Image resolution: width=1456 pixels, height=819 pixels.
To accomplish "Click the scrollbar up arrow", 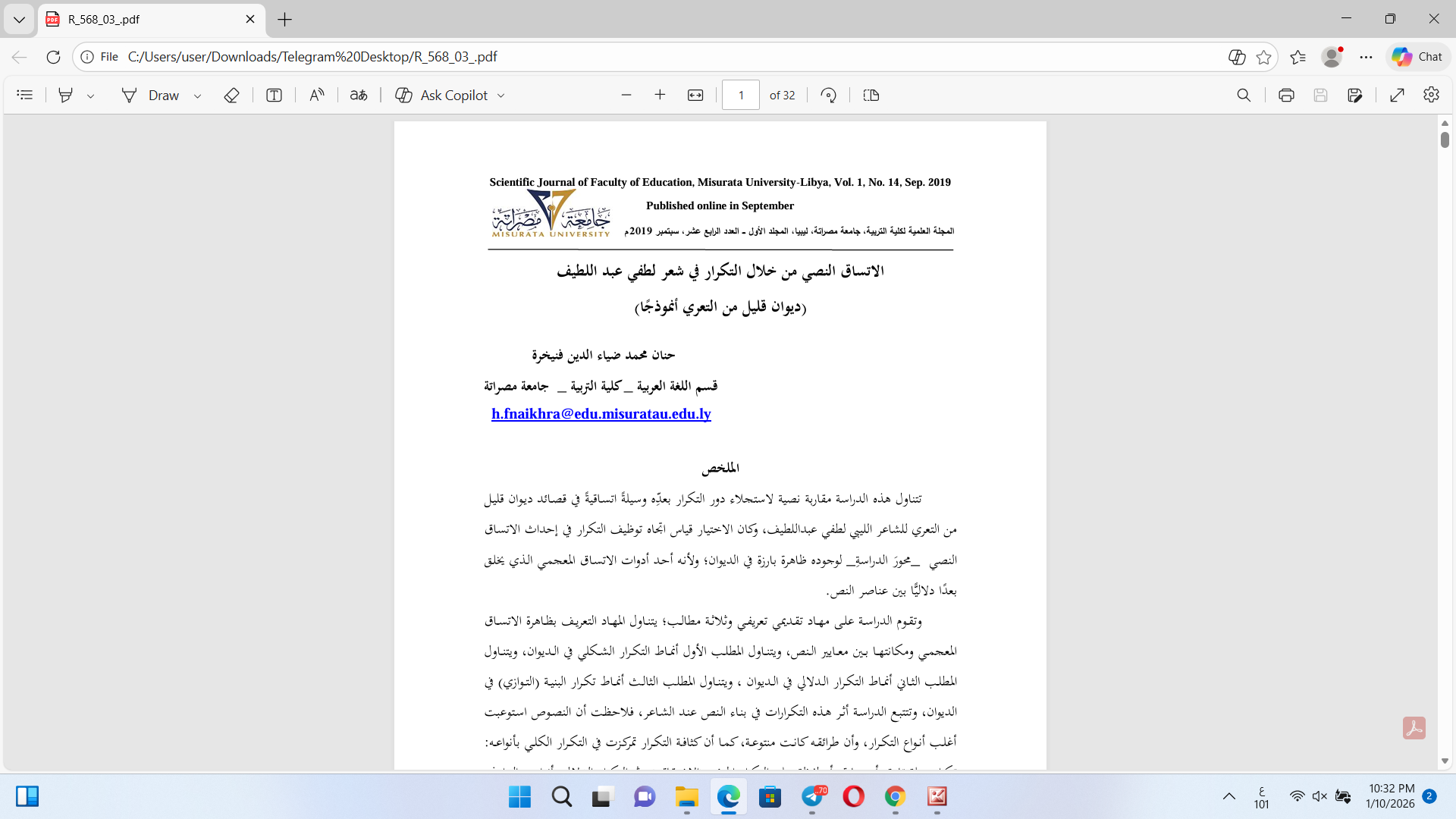I will click(1445, 123).
